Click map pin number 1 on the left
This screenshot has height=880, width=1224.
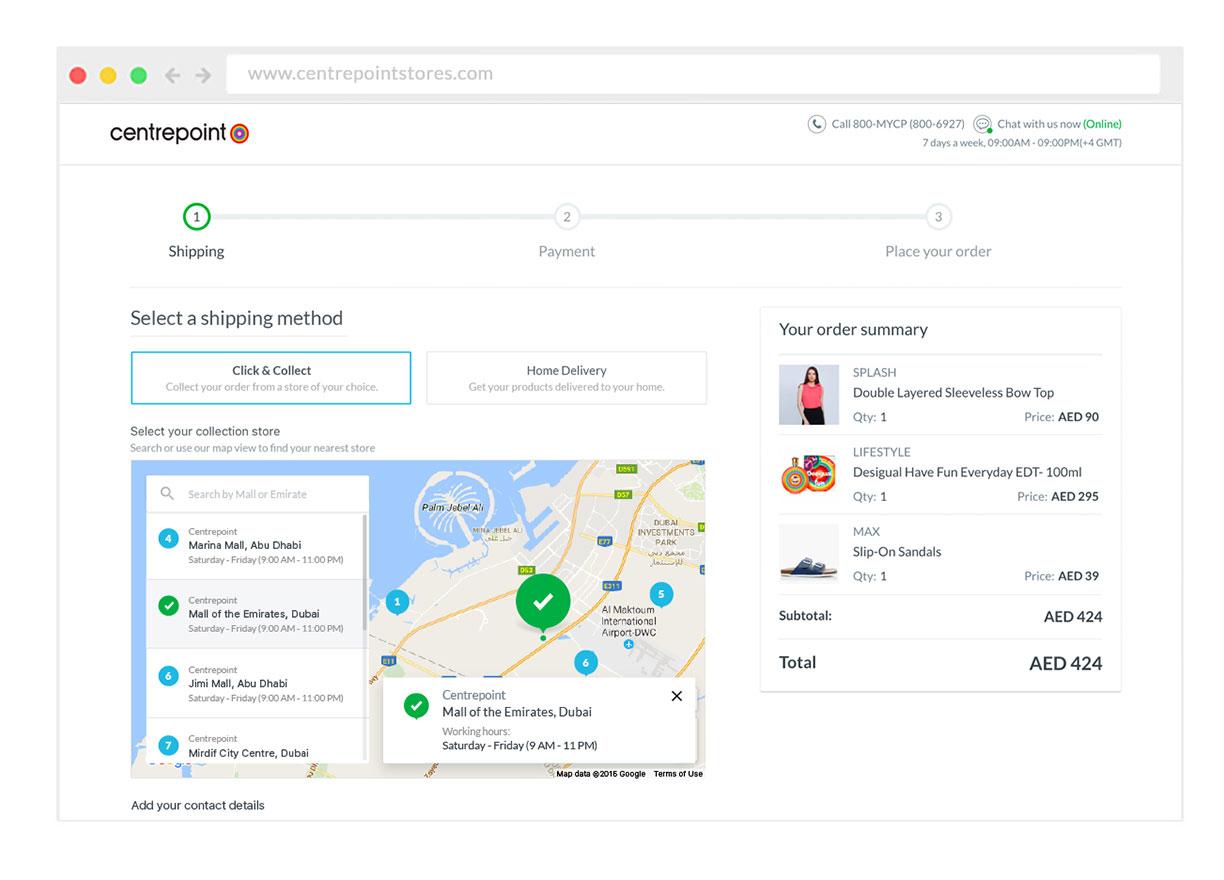coord(396,603)
